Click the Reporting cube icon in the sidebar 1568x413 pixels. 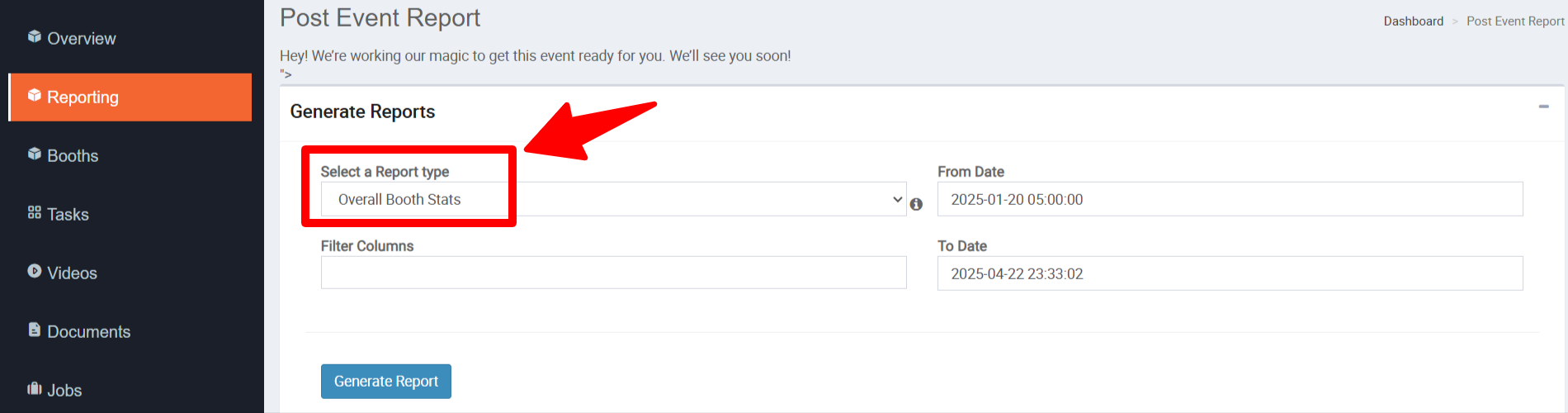click(34, 95)
